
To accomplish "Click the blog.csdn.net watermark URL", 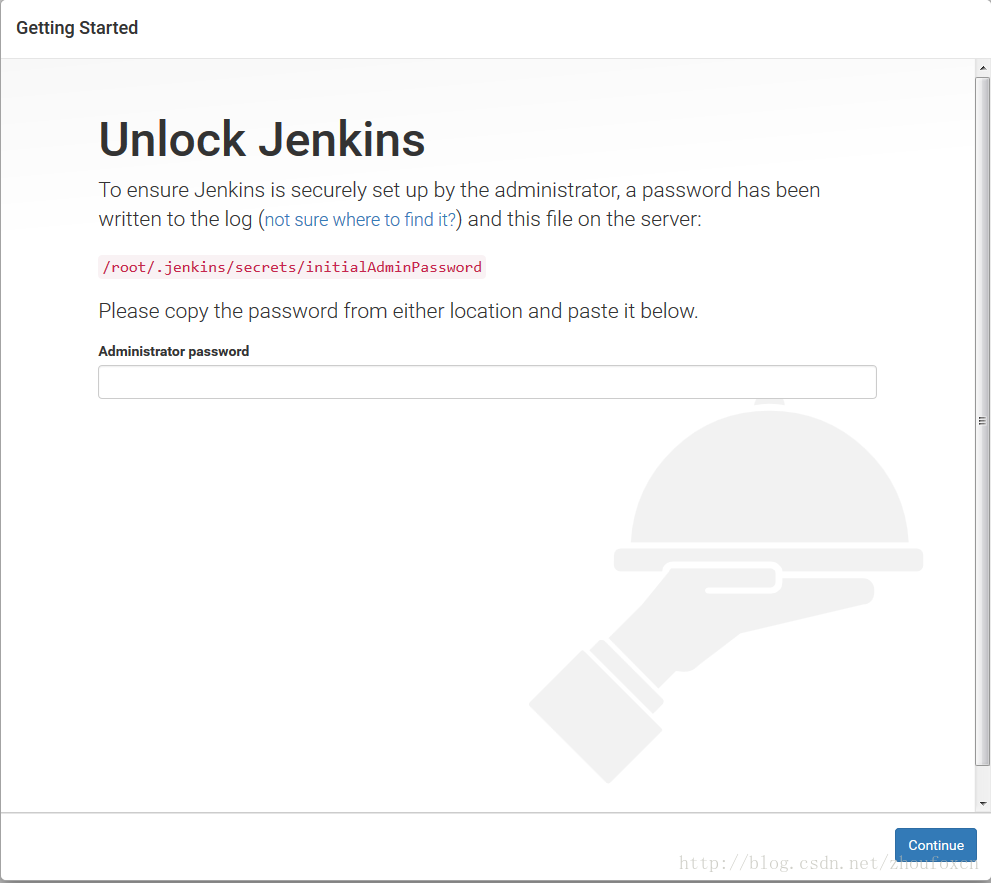I will pyautogui.click(x=828, y=863).
